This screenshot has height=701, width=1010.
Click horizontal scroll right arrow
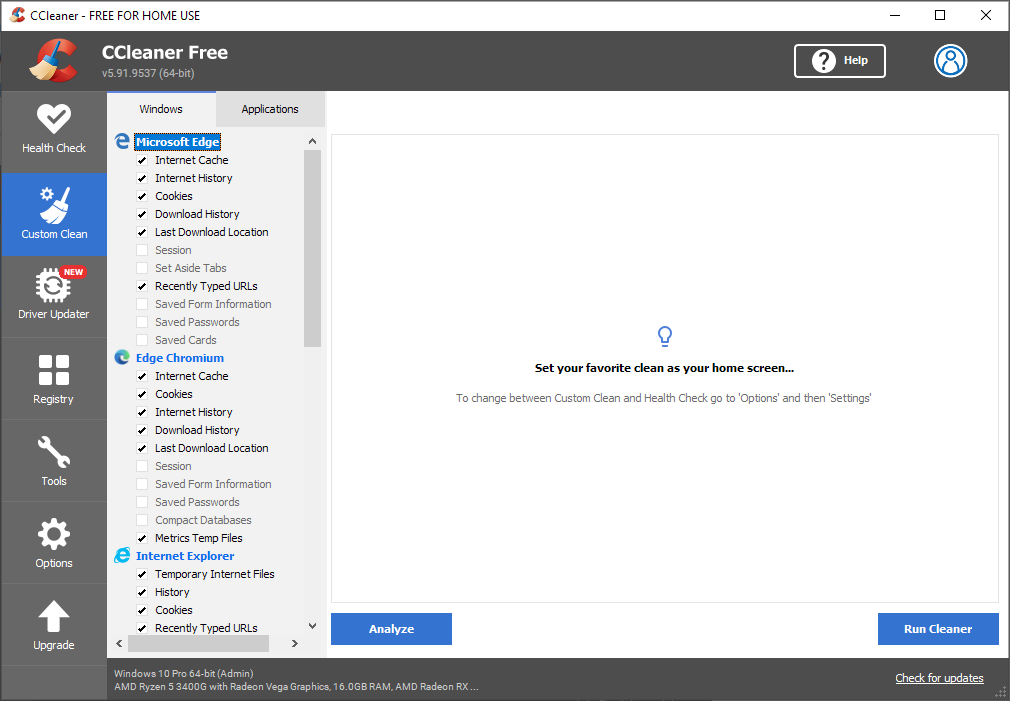(x=295, y=643)
